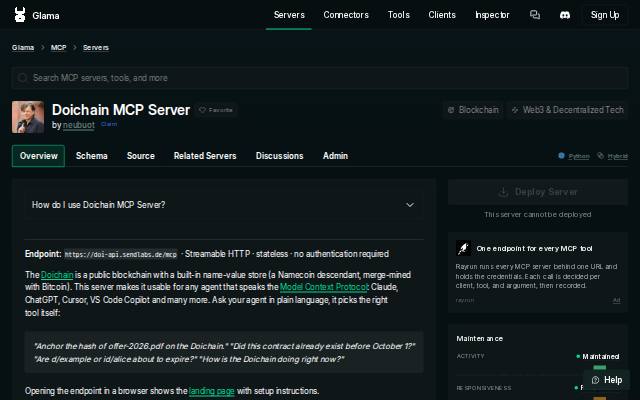Go to MCP breadcrumb link
The width and height of the screenshot is (640, 400).
tap(58, 48)
